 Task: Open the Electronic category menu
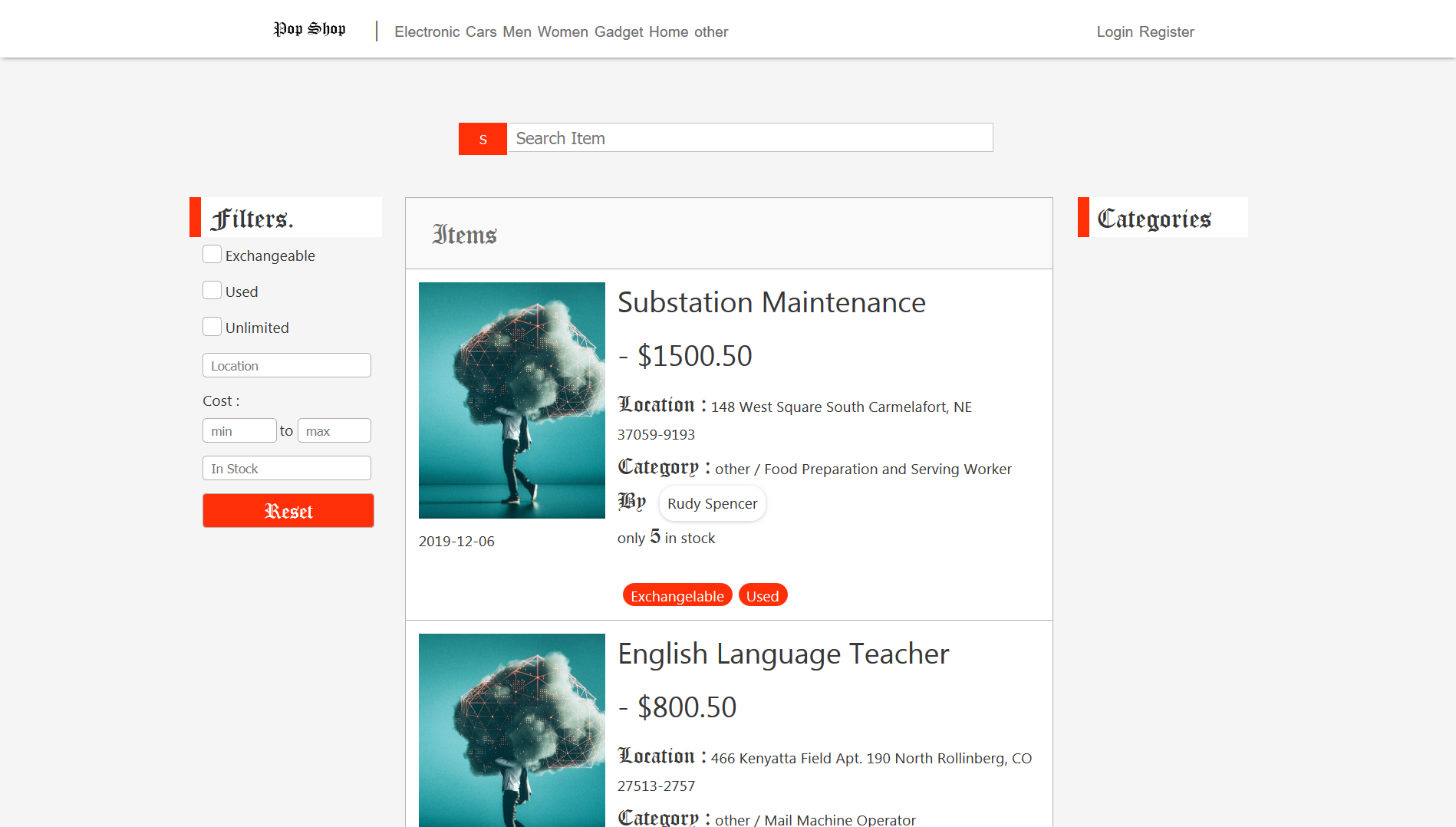click(x=427, y=31)
